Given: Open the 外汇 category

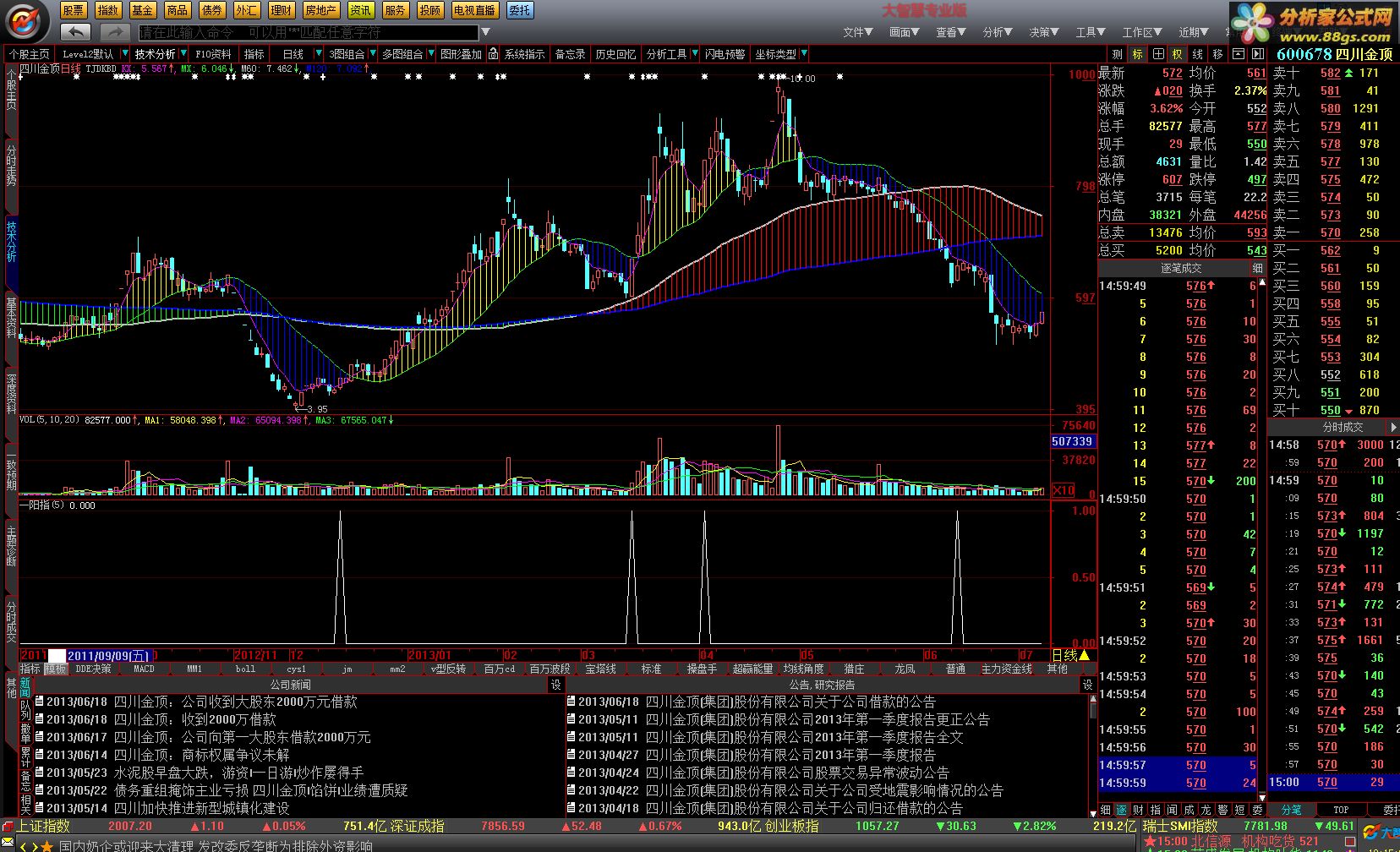Looking at the screenshot, I should pyautogui.click(x=246, y=10).
